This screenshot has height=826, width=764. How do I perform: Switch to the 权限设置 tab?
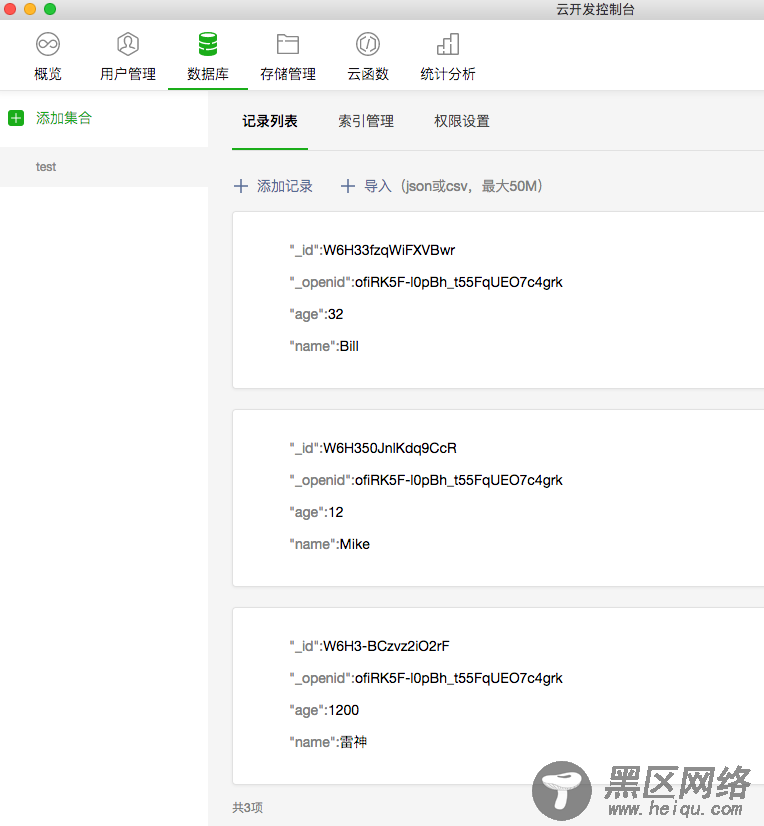click(x=462, y=122)
